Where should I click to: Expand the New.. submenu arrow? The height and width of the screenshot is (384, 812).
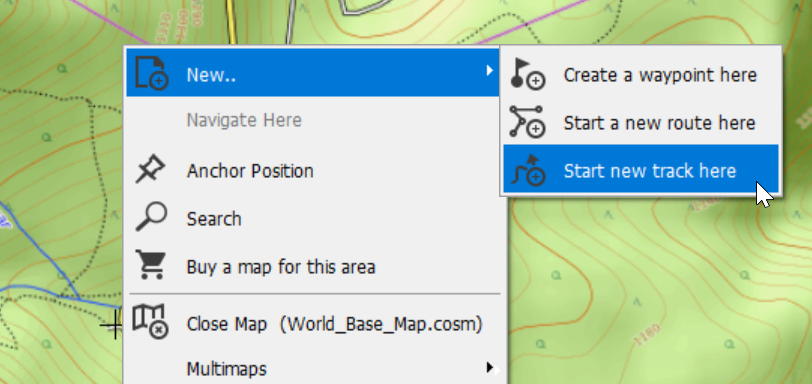click(x=489, y=70)
